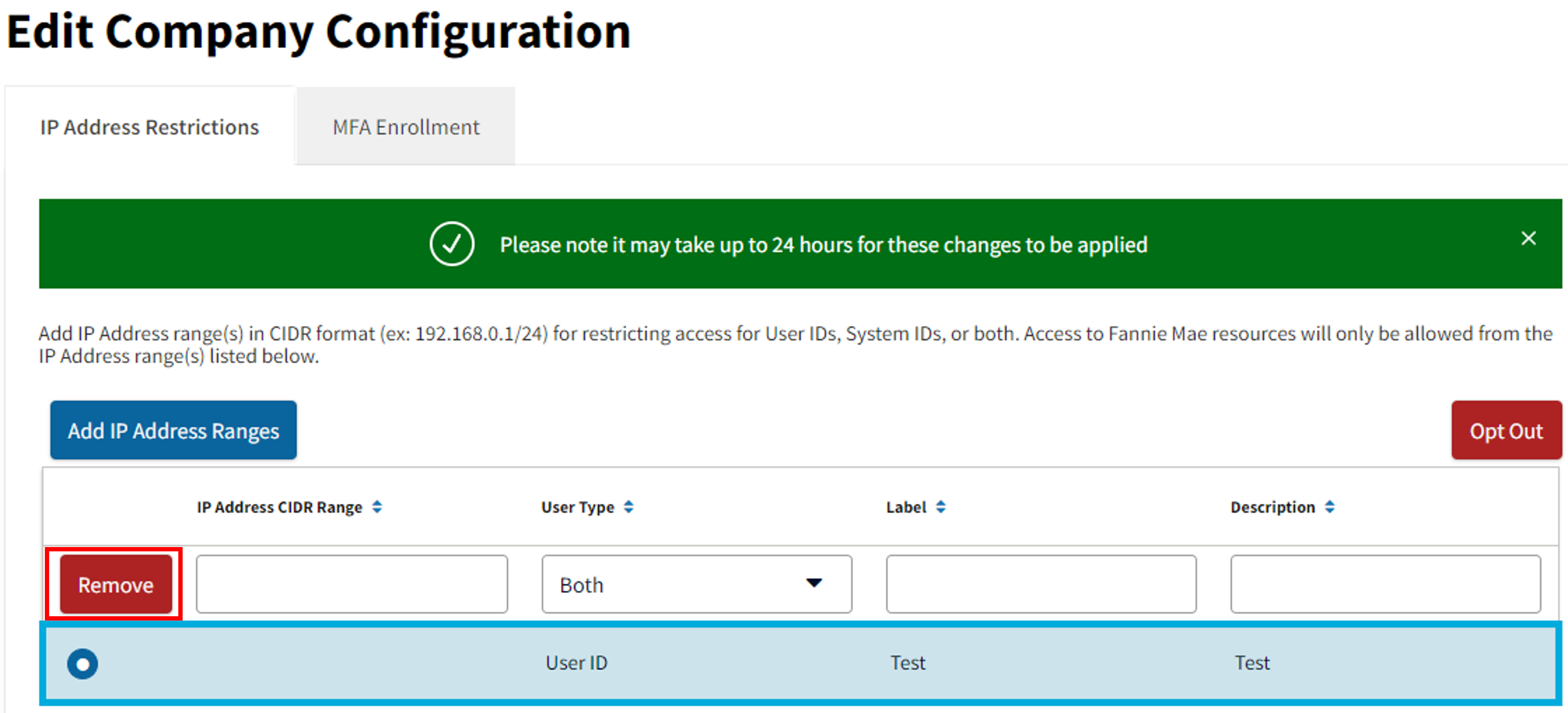Click the Opt Out button
This screenshot has width=1568, height=713.
click(x=1506, y=430)
